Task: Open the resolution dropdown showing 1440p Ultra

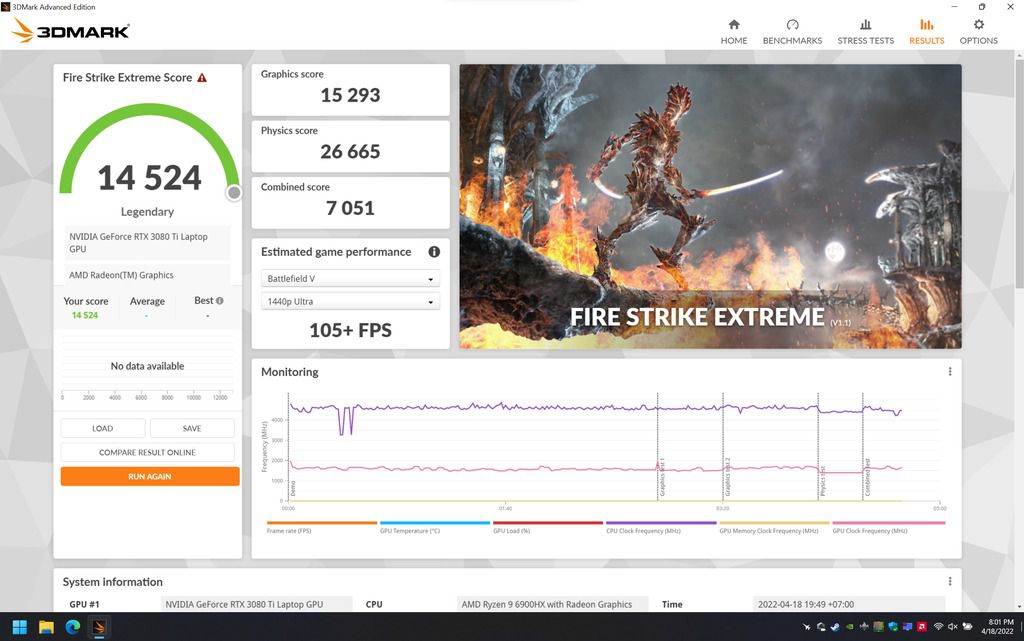Action: (350, 302)
